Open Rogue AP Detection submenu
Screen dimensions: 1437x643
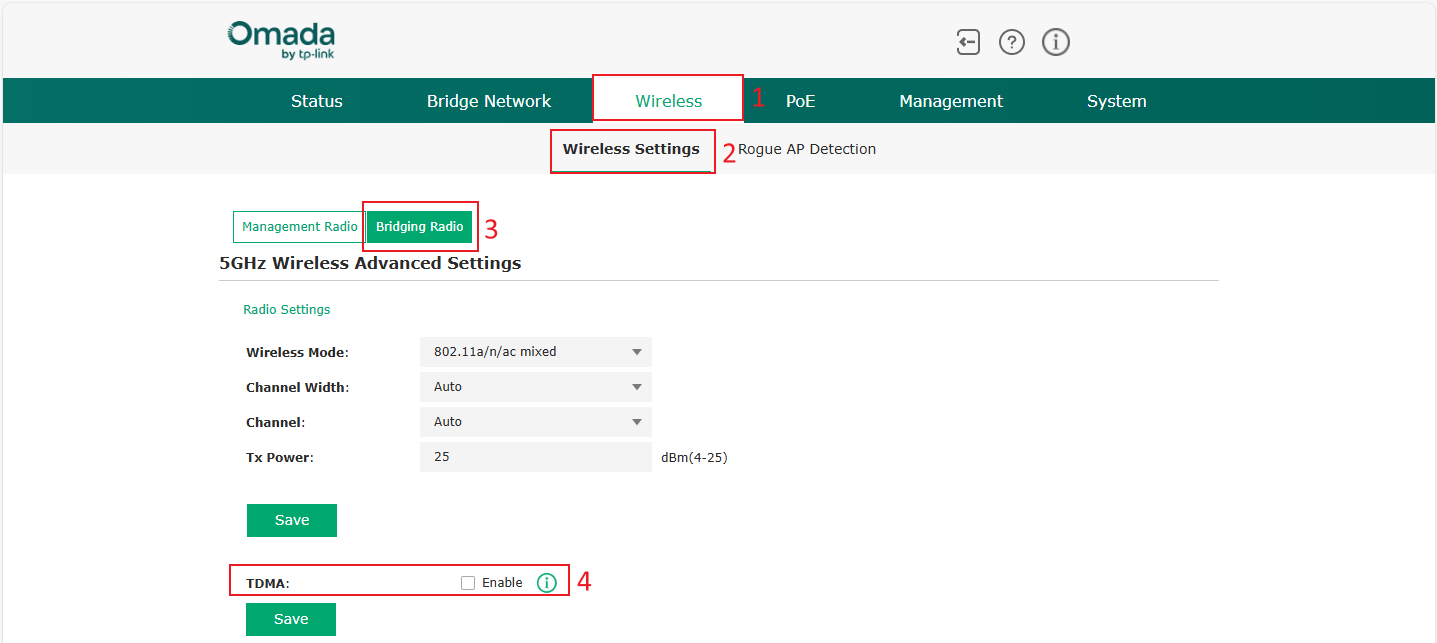pyautogui.click(x=807, y=149)
